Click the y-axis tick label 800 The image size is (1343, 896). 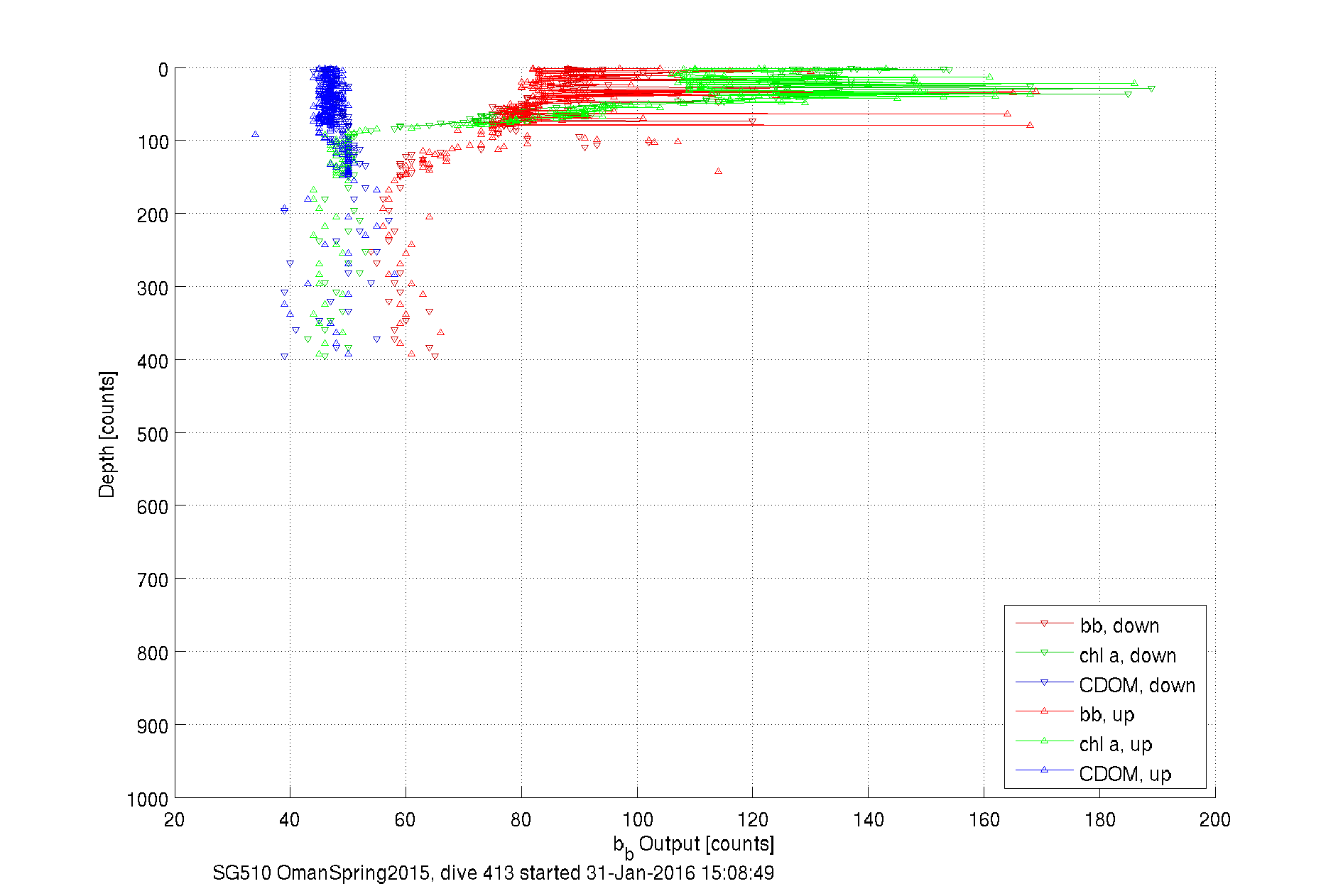tap(153, 653)
